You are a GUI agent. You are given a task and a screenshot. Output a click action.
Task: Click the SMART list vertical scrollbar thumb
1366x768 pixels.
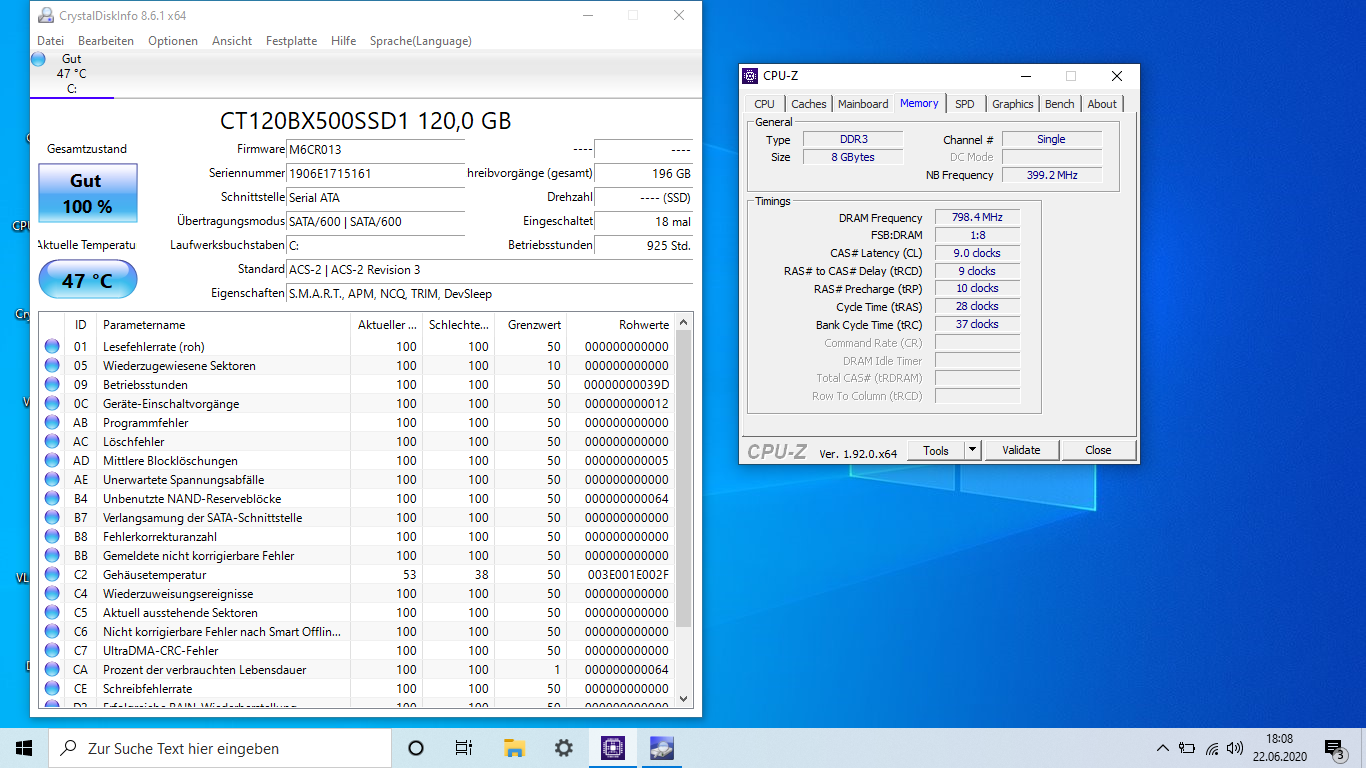pyautogui.click(x=684, y=480)
